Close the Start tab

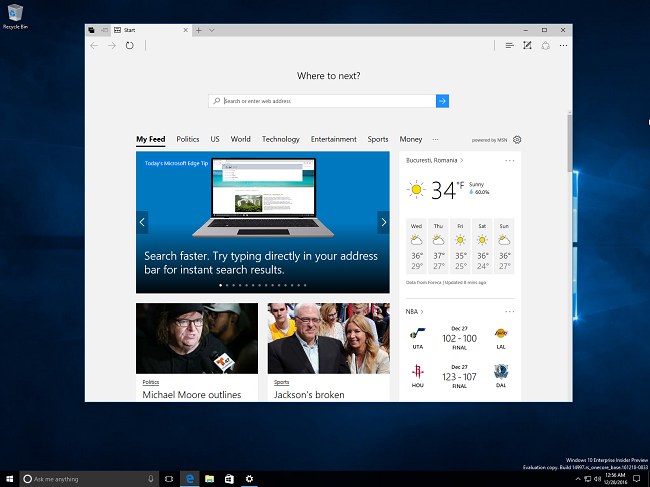point(185,30)
